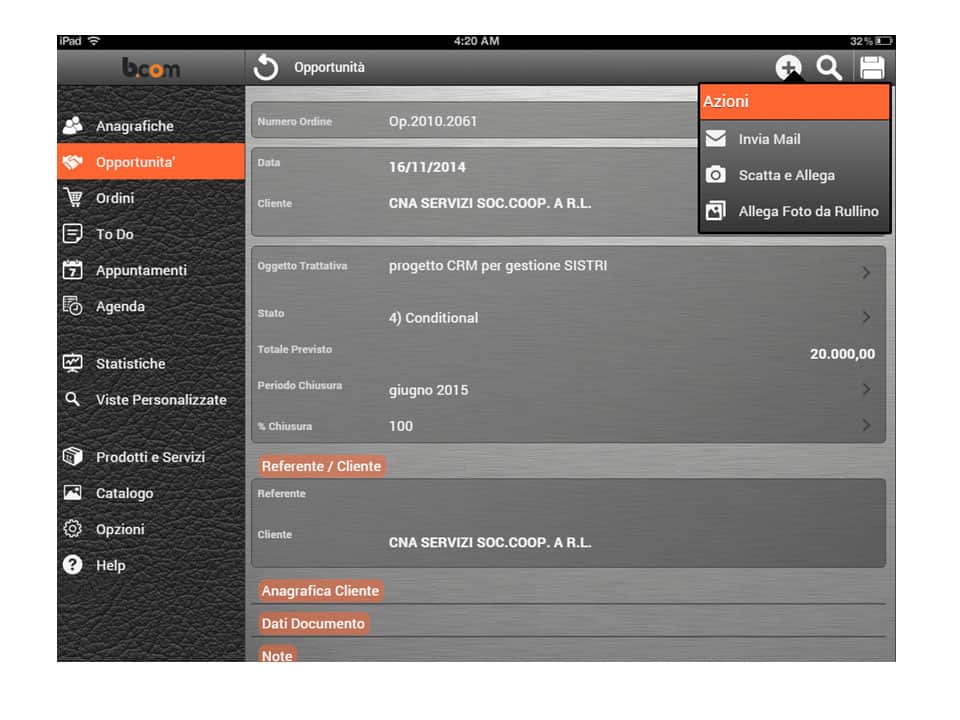
Task: Open the plus actions icon in header
Action: 788,68
